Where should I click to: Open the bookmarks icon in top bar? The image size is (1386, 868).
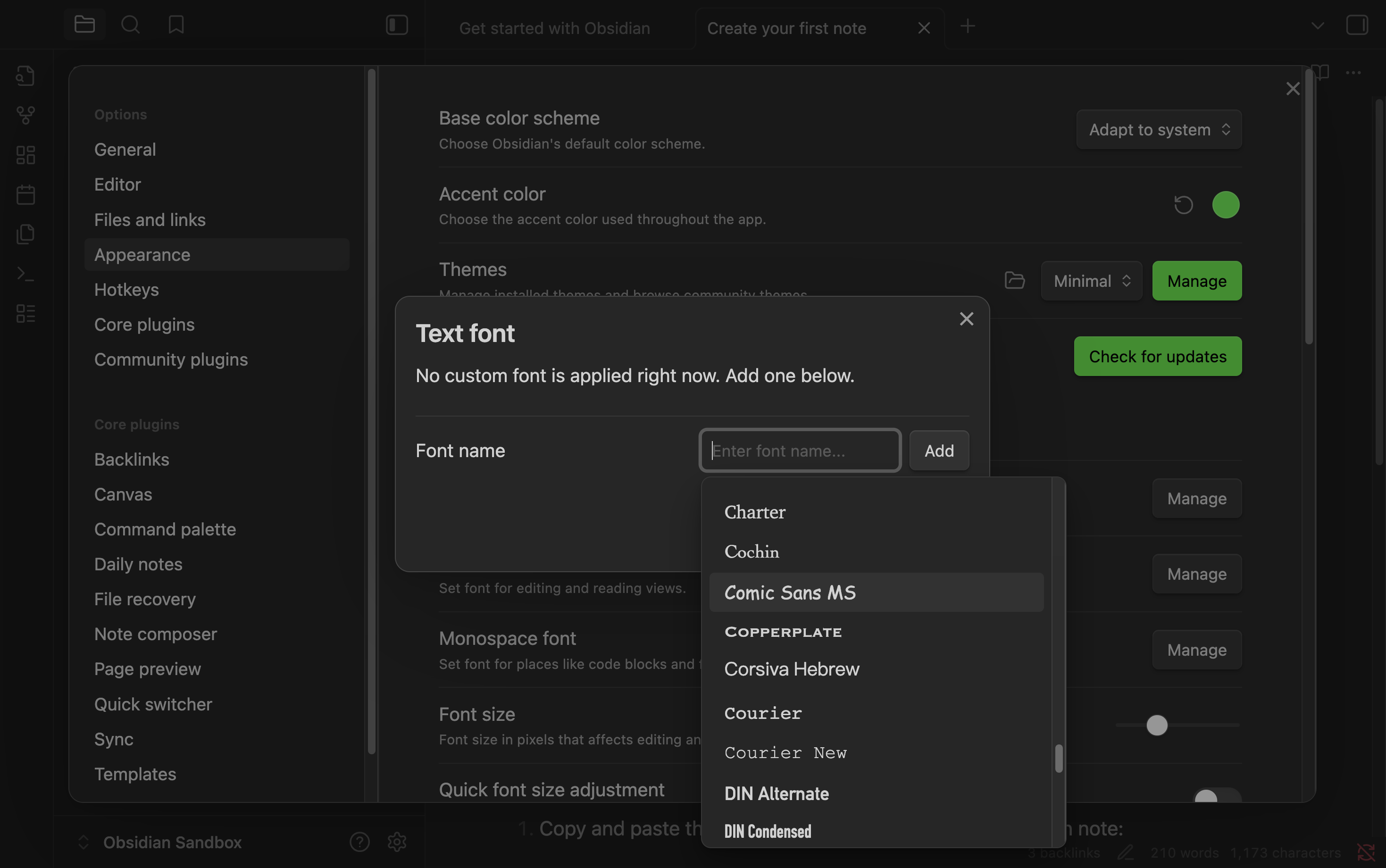176,25
